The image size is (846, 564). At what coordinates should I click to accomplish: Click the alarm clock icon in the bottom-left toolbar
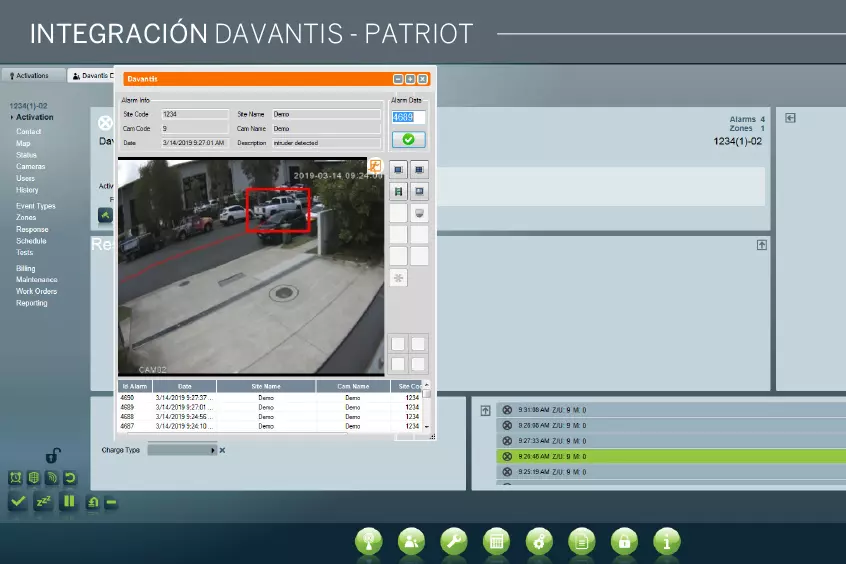pos(16,478)
